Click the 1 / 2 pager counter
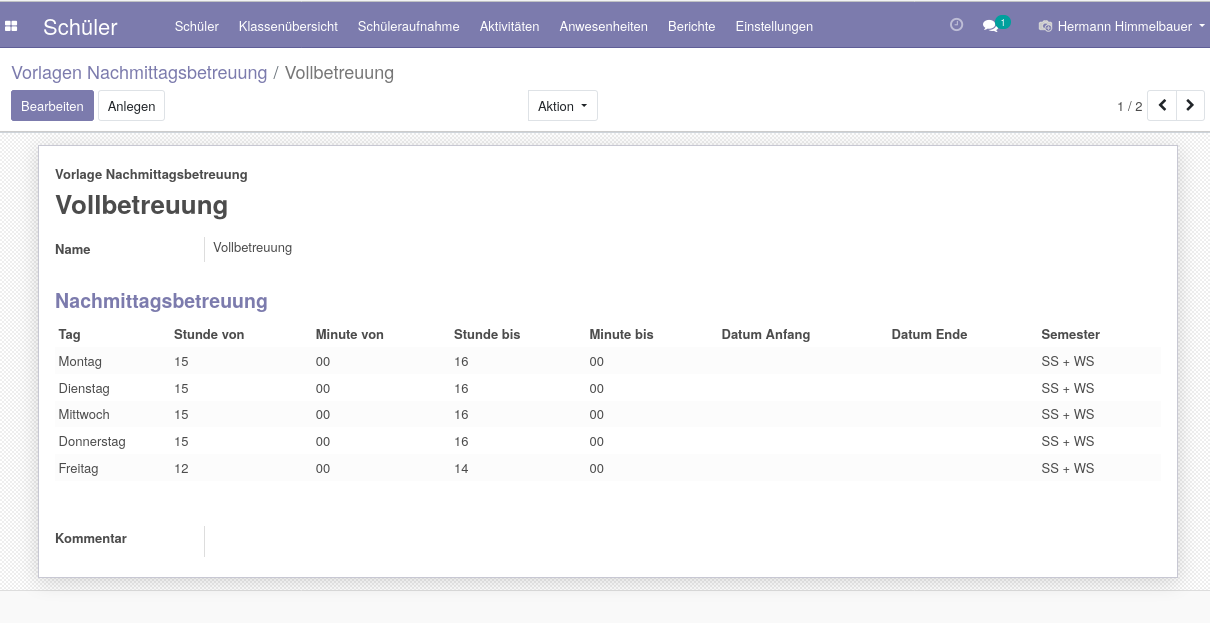Screen dimensions: 1210x623 1129,106
